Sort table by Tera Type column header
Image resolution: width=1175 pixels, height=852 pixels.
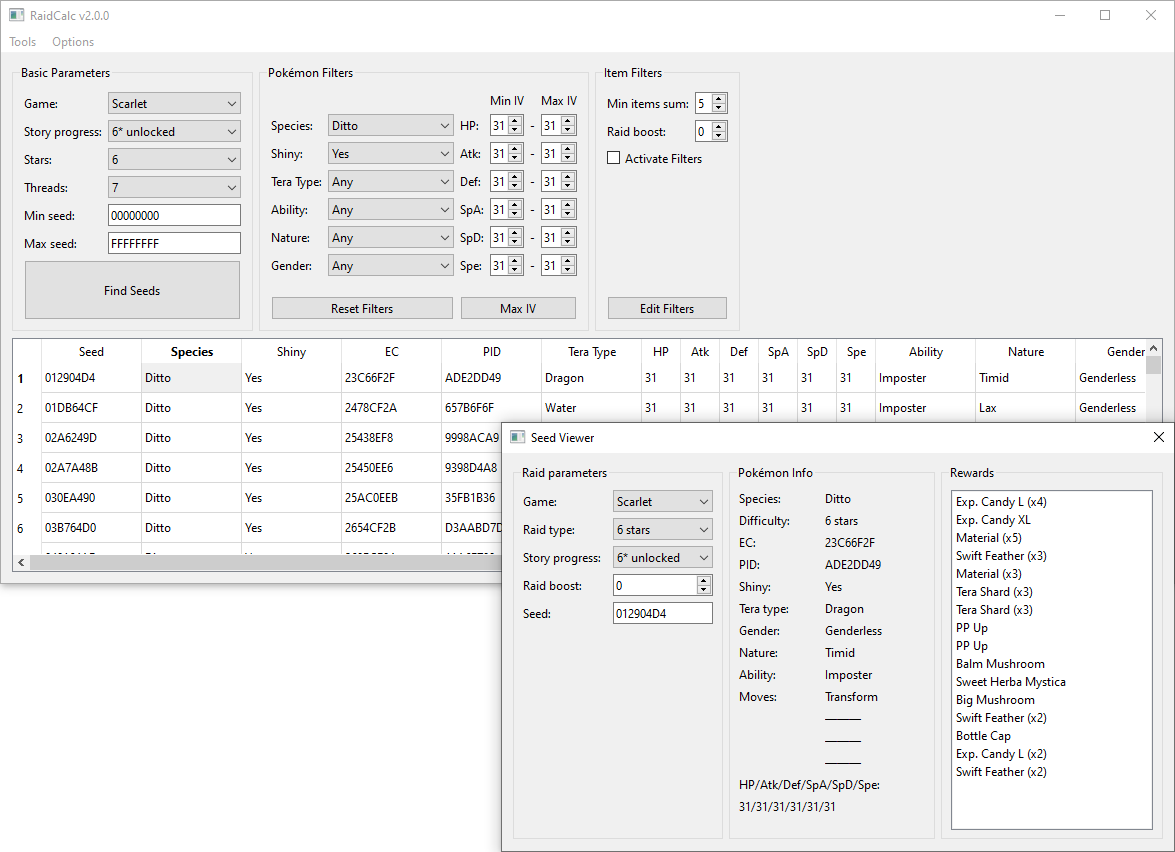592,351
